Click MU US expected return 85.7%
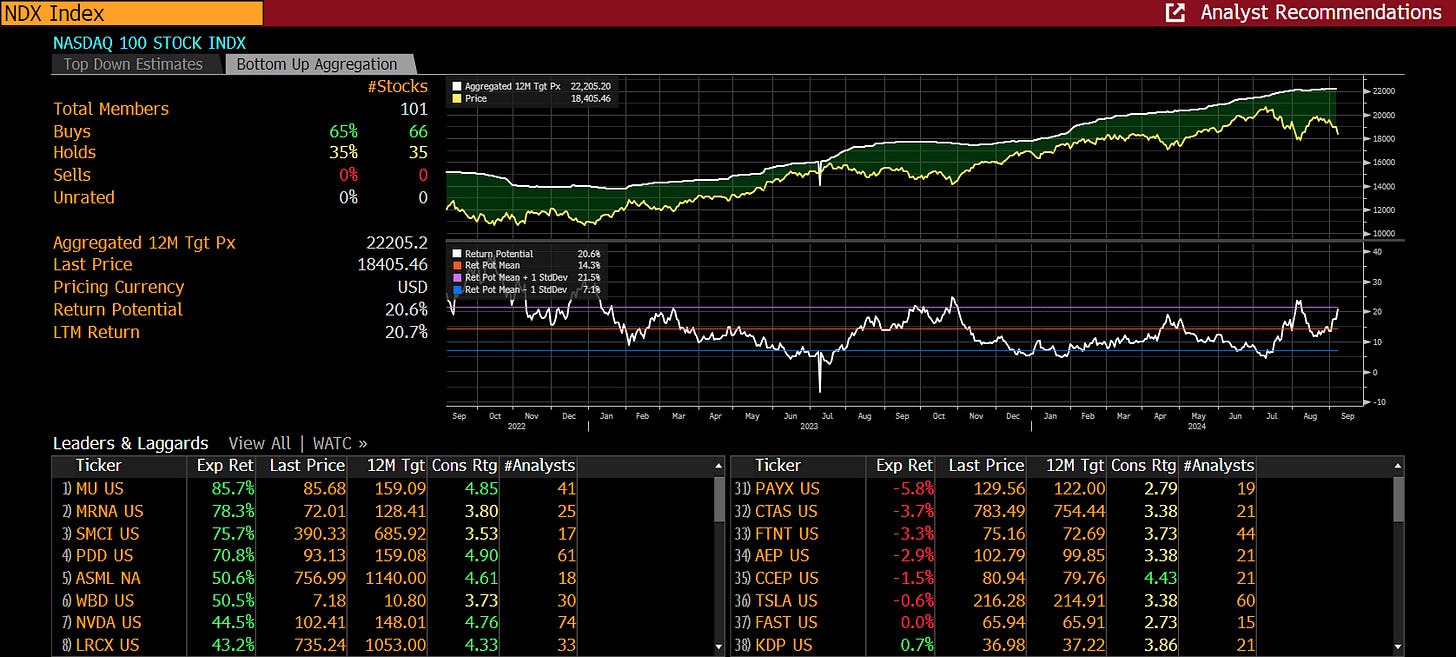 click(232, 489)
